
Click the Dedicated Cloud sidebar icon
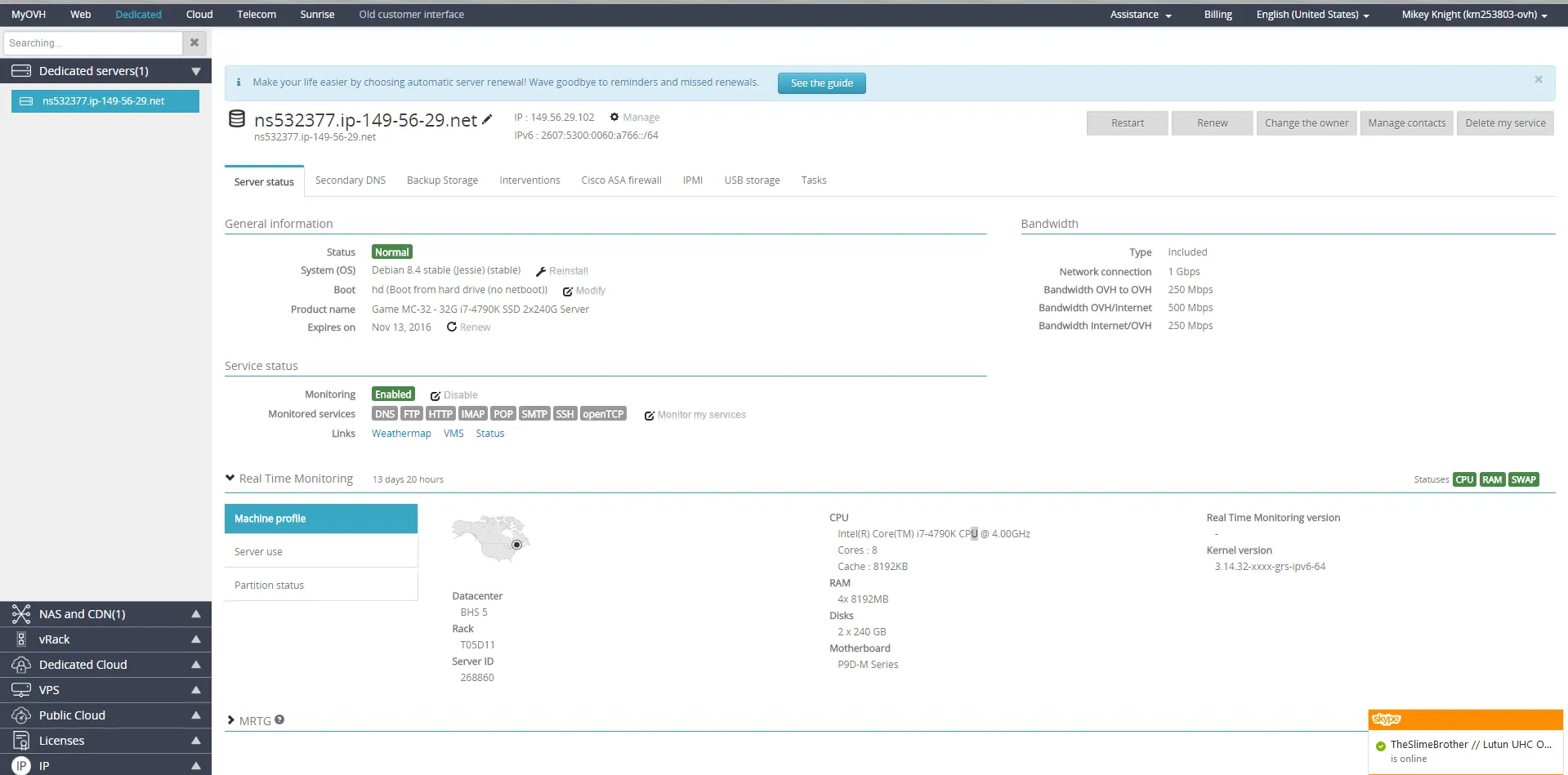pyautogui.click(x=21, y=665)
